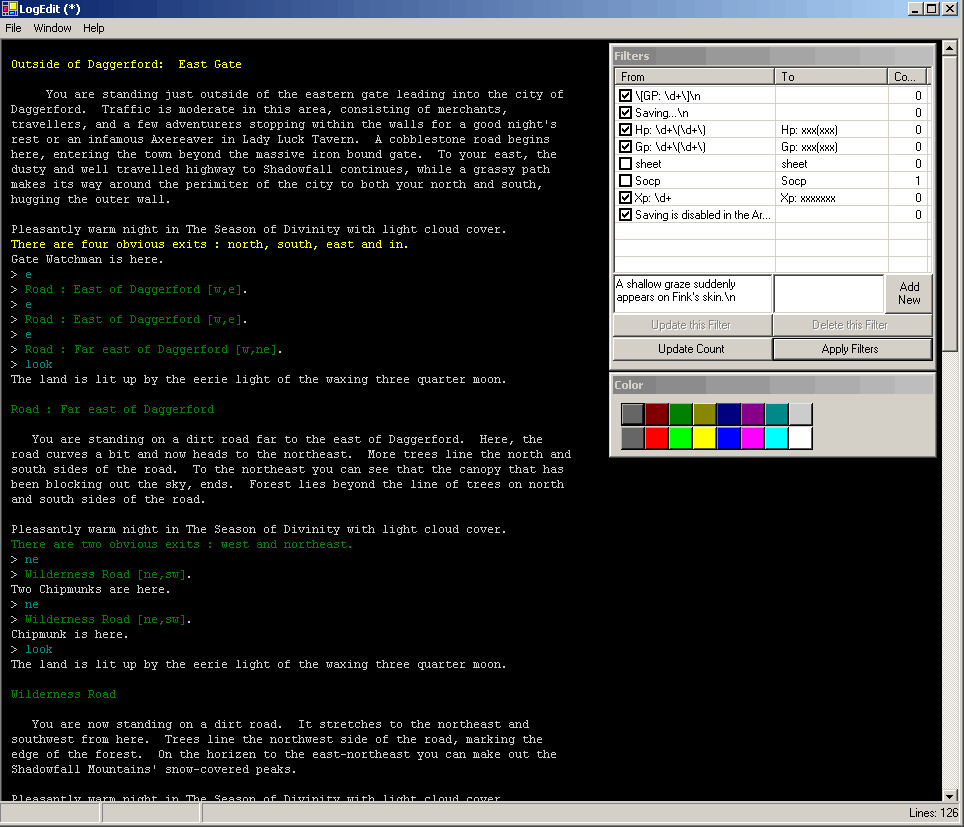This screenshot has width=964, height=827.
Task: Click the Apply Filters button
Action: coord(851,349)
